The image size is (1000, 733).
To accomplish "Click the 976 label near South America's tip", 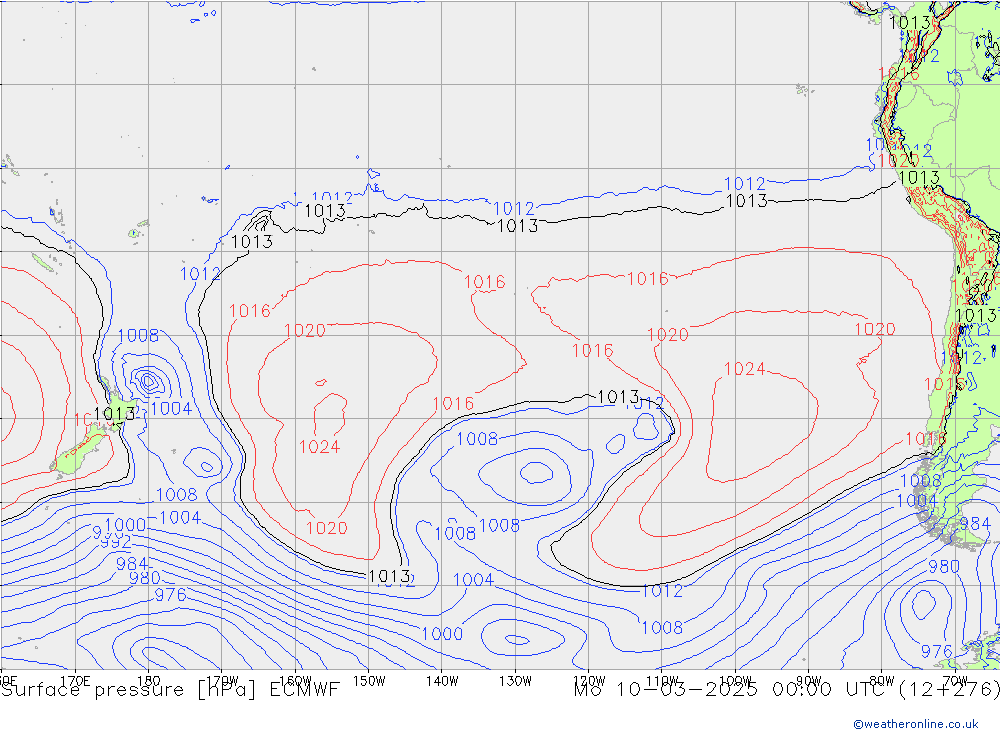I will click(936, 651).
